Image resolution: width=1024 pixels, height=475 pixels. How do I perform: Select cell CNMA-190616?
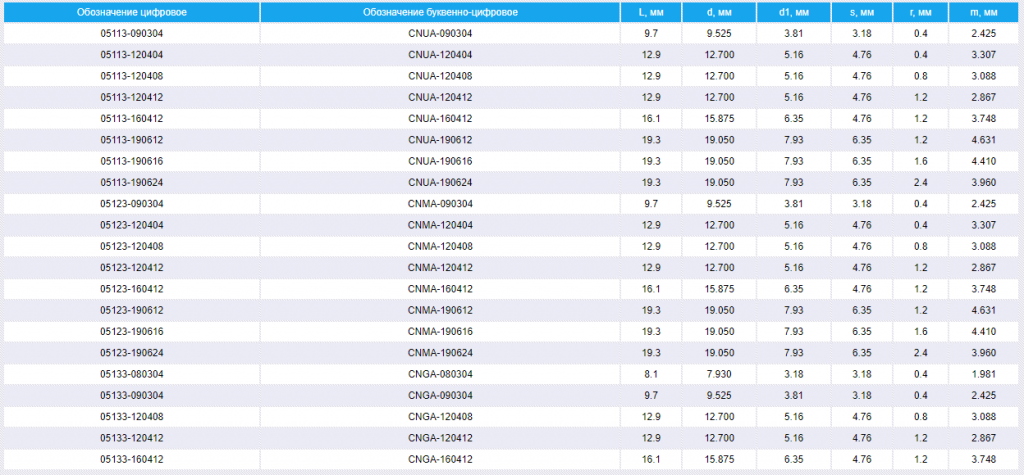pyautogui.click(x=440, y=331)
